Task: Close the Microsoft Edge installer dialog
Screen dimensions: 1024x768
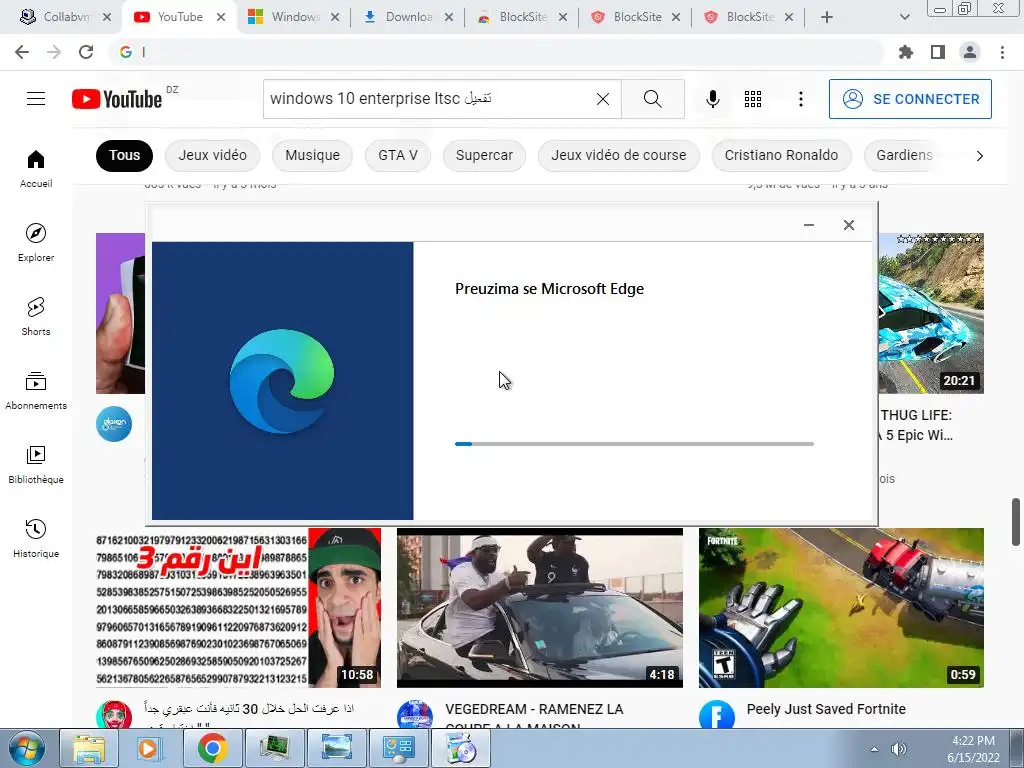Action: tap(848, 225)
